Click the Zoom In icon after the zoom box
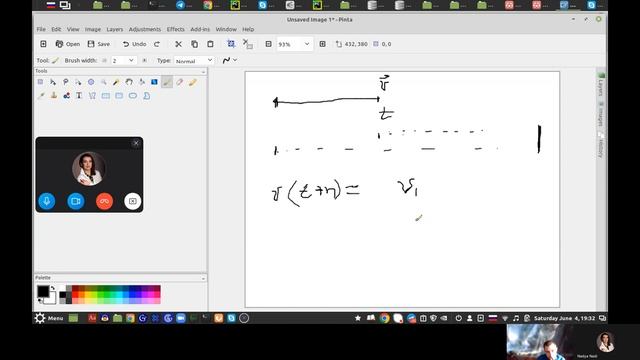The height and width of the screenshot is (360, 640). (x=322, y=44)
